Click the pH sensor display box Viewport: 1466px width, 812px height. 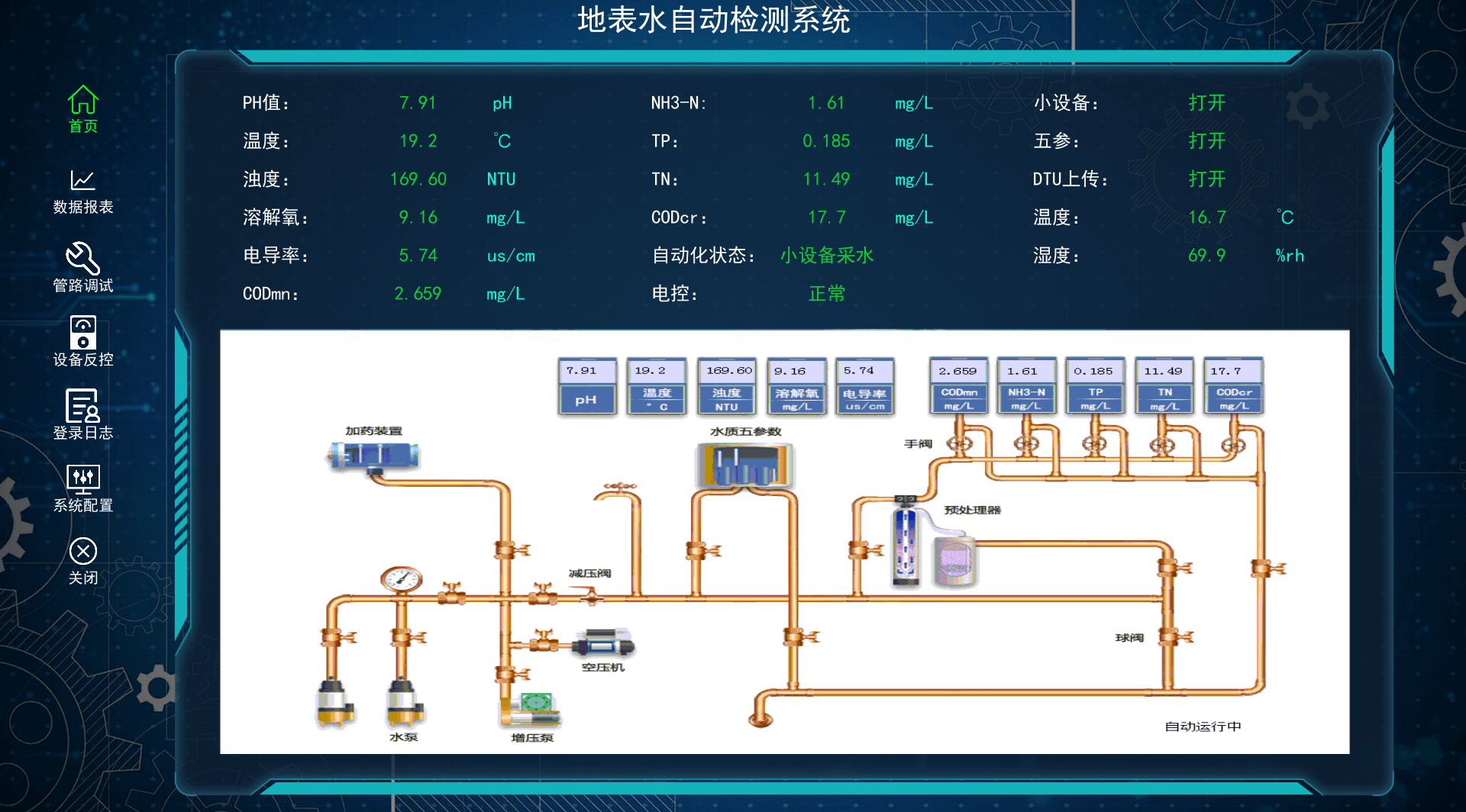tap(586, 386)
